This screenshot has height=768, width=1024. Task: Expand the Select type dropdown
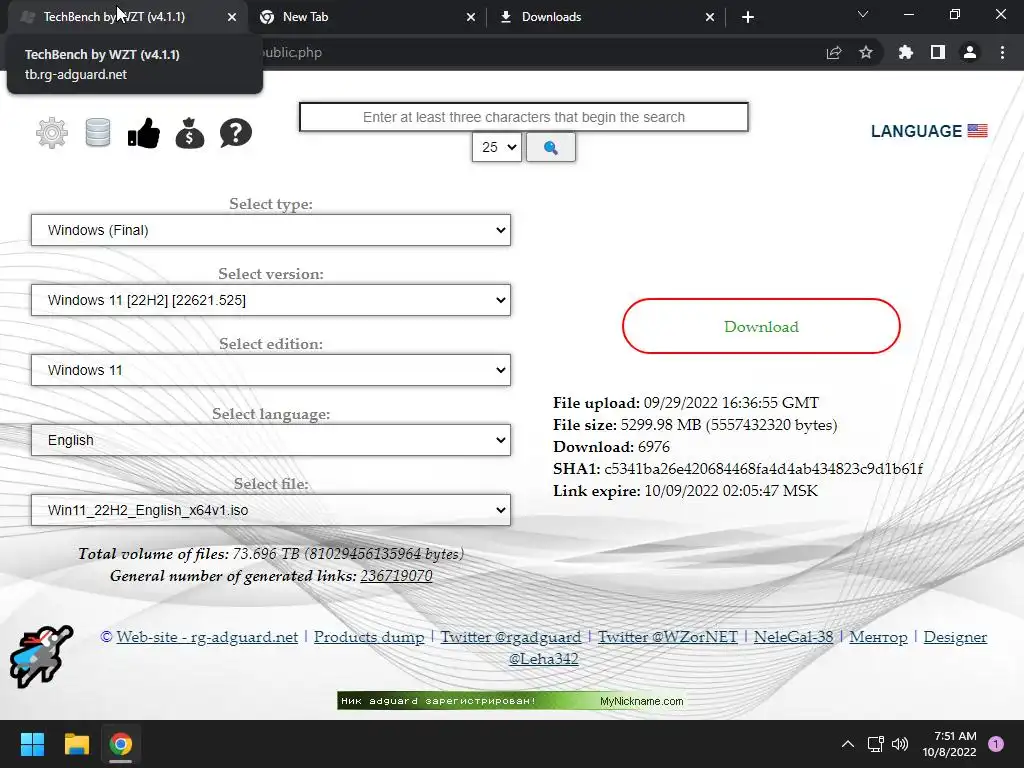tap(271, 231)
